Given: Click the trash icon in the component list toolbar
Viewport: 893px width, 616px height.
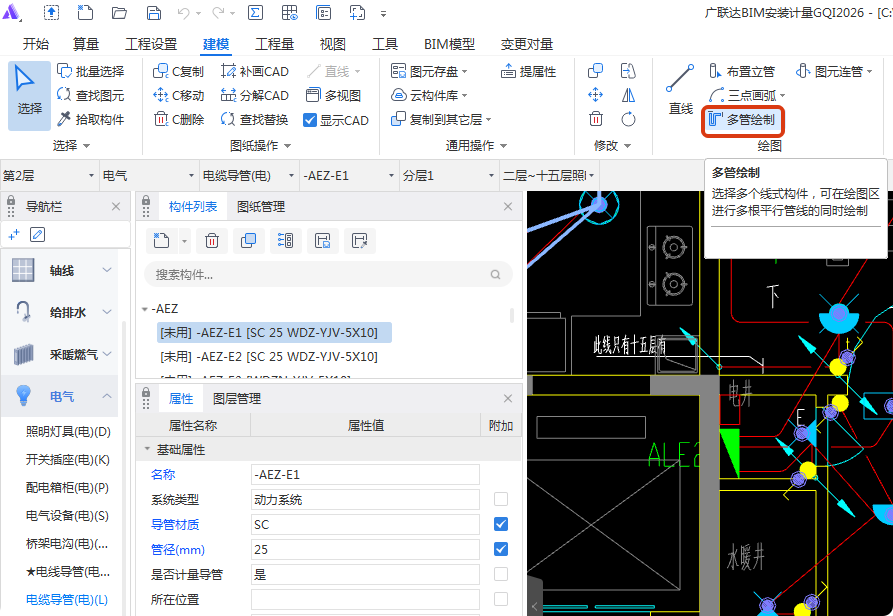Looking at the screenshot, I should (x=211, y=240).
